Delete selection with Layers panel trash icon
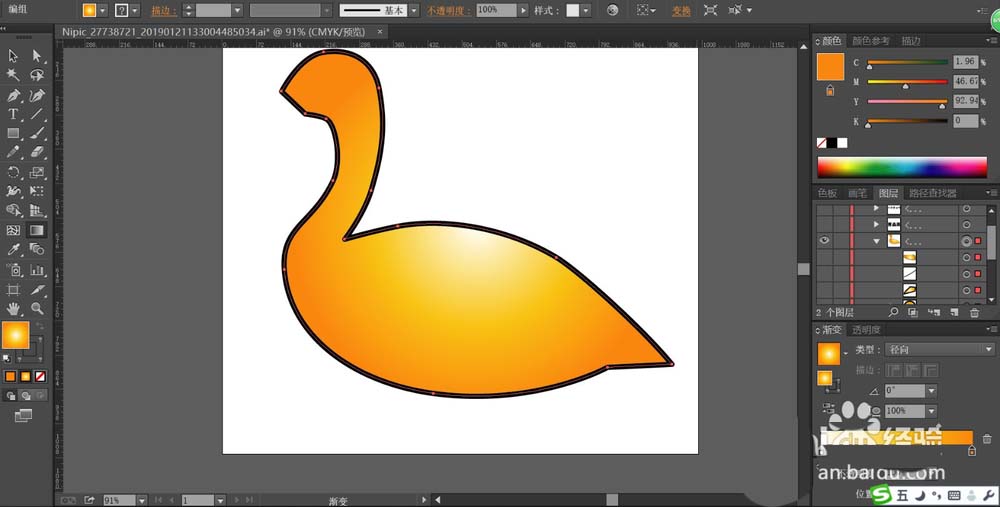Image resolution: width=1000 pixels, height=507 pixels. click(x=974, y=312)
